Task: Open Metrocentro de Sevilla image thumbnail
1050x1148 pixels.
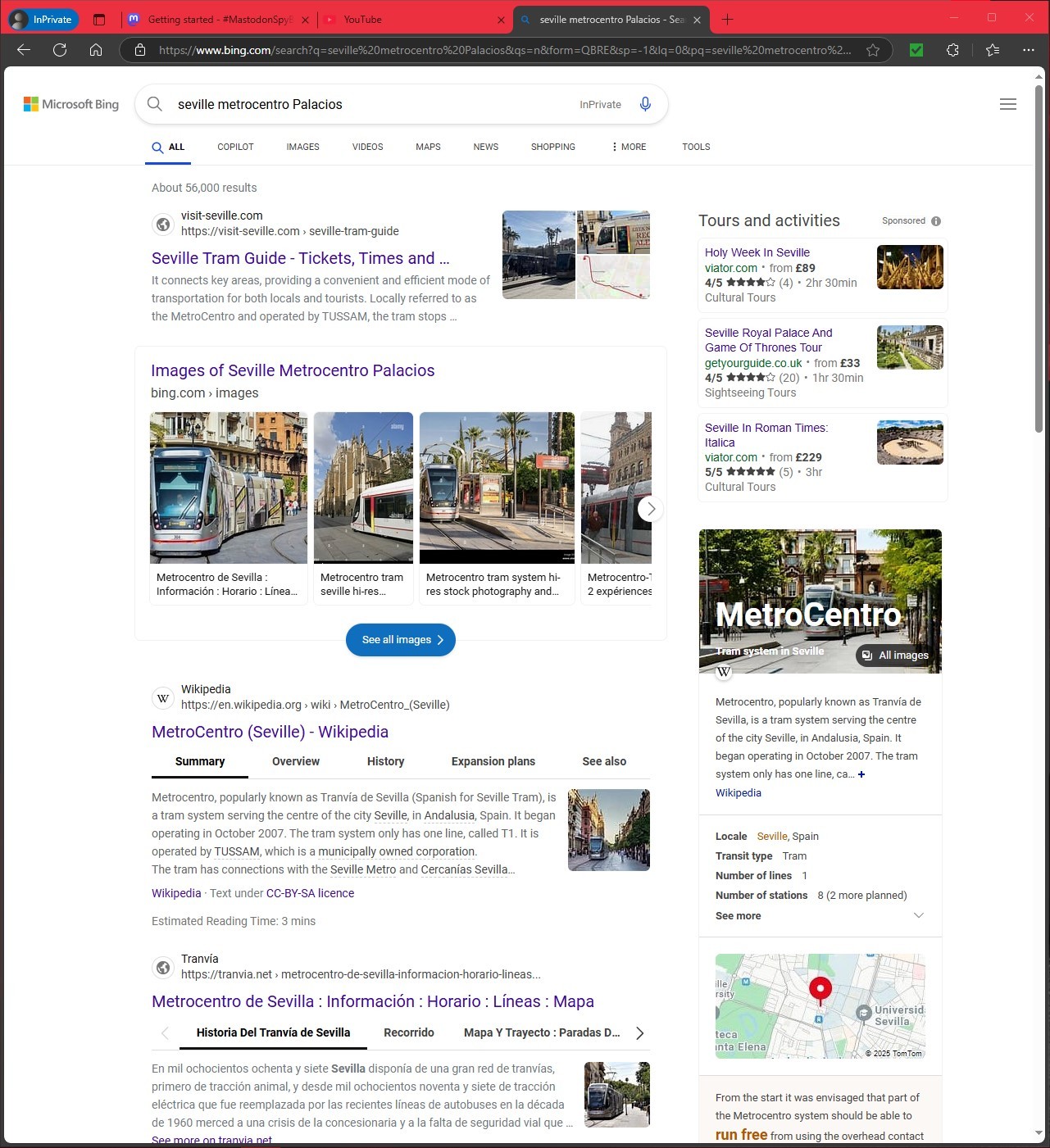Action: tap(229, 488)
